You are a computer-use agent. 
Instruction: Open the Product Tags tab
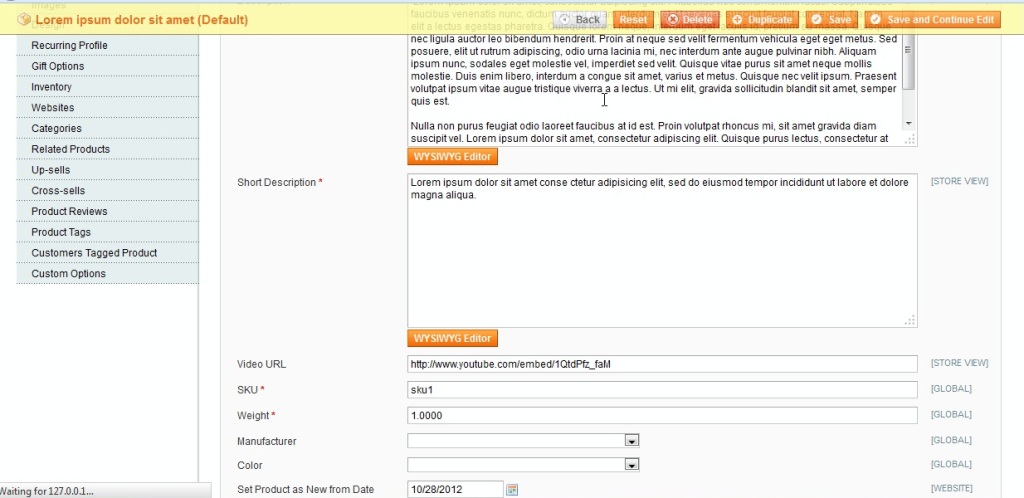click(x=108, y=232)
